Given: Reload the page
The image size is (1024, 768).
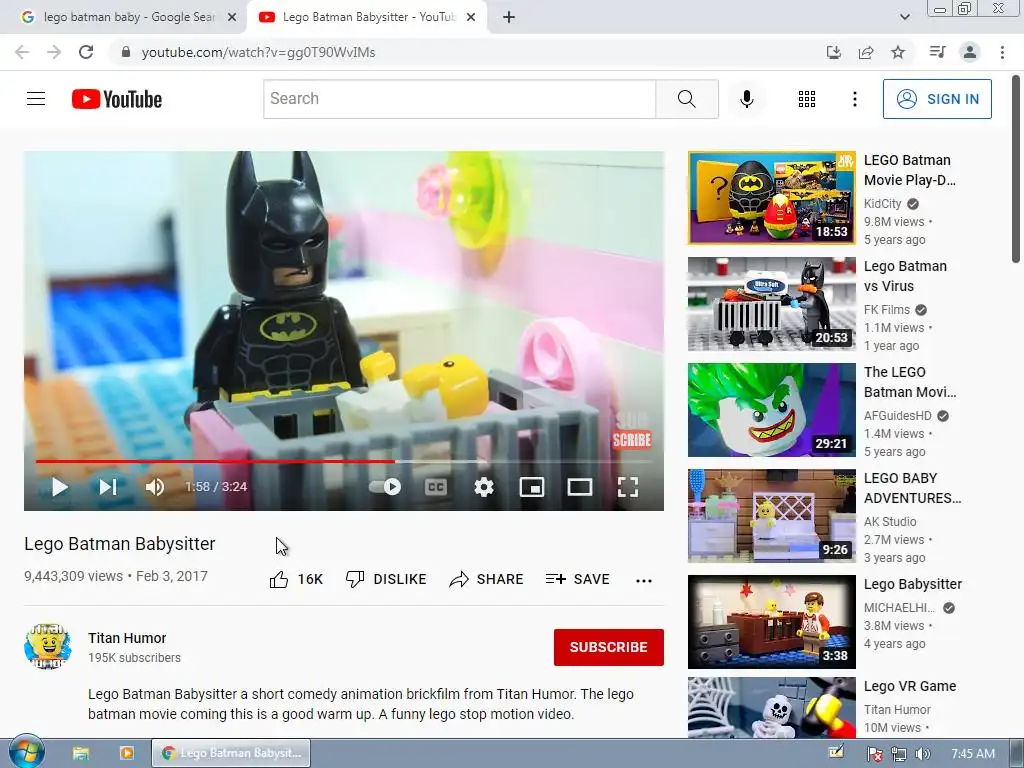Looking at the screenshot, I should coord(86,52).
